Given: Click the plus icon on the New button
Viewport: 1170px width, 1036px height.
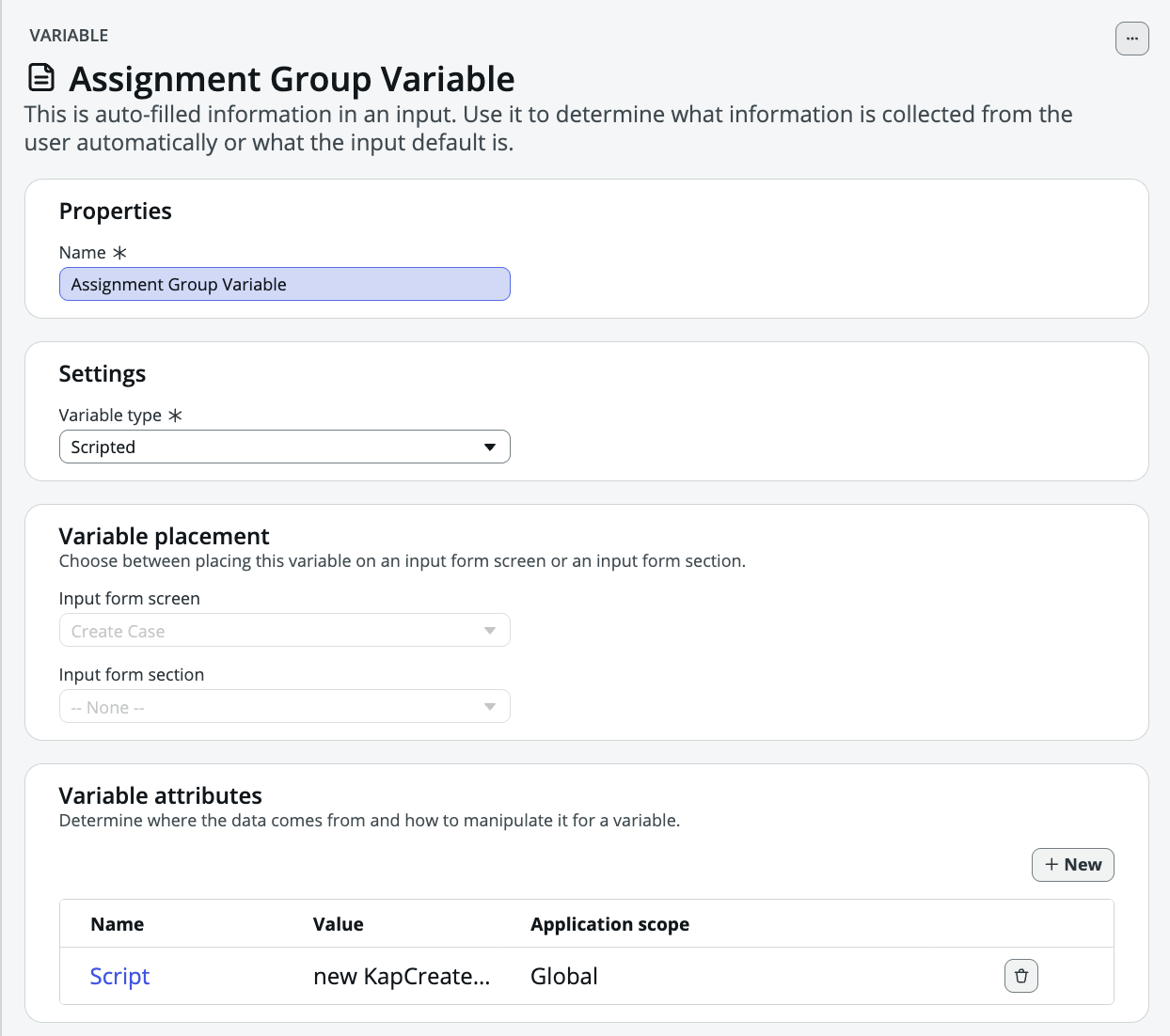Looking at the screenshot, I should (1052, 864).
